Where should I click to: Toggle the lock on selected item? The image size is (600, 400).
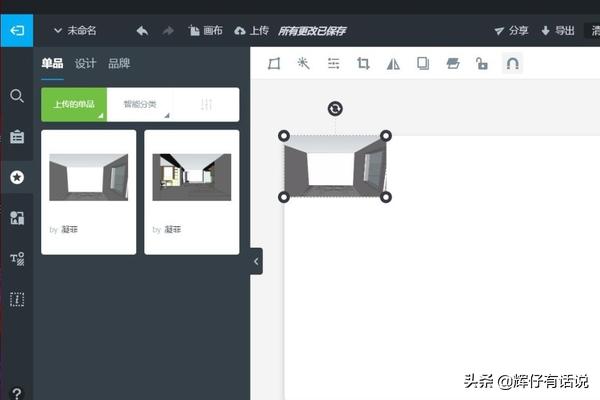point(482,64)
